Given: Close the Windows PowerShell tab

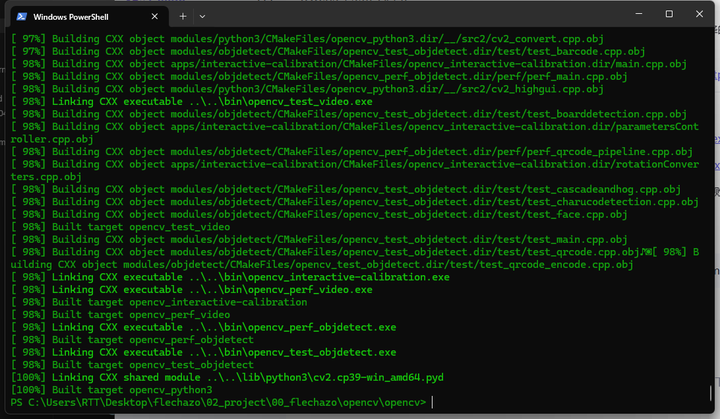Looking at the screenshot, I should (x=155, y=17).
